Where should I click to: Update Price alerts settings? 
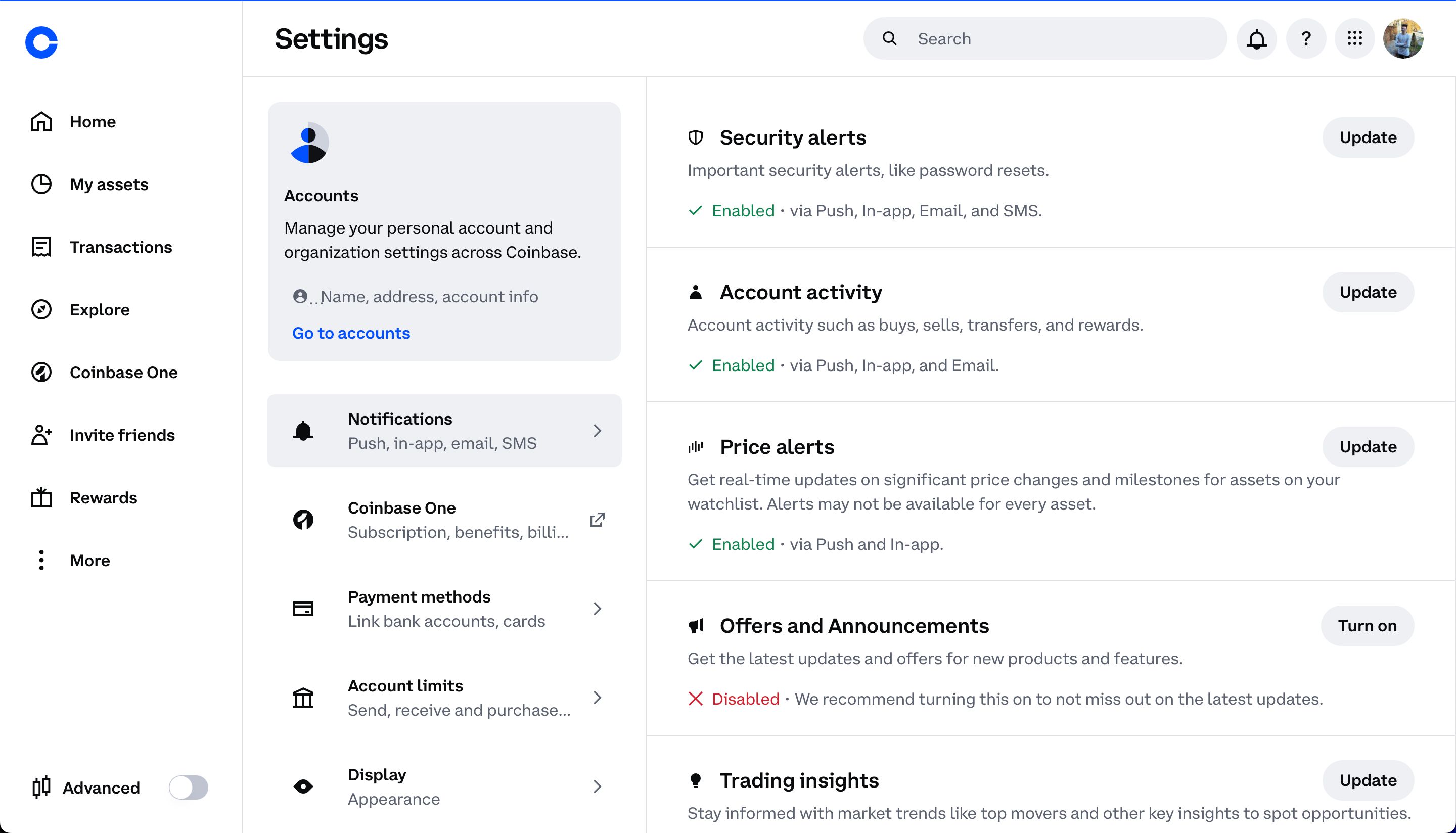coord(1368,447)
